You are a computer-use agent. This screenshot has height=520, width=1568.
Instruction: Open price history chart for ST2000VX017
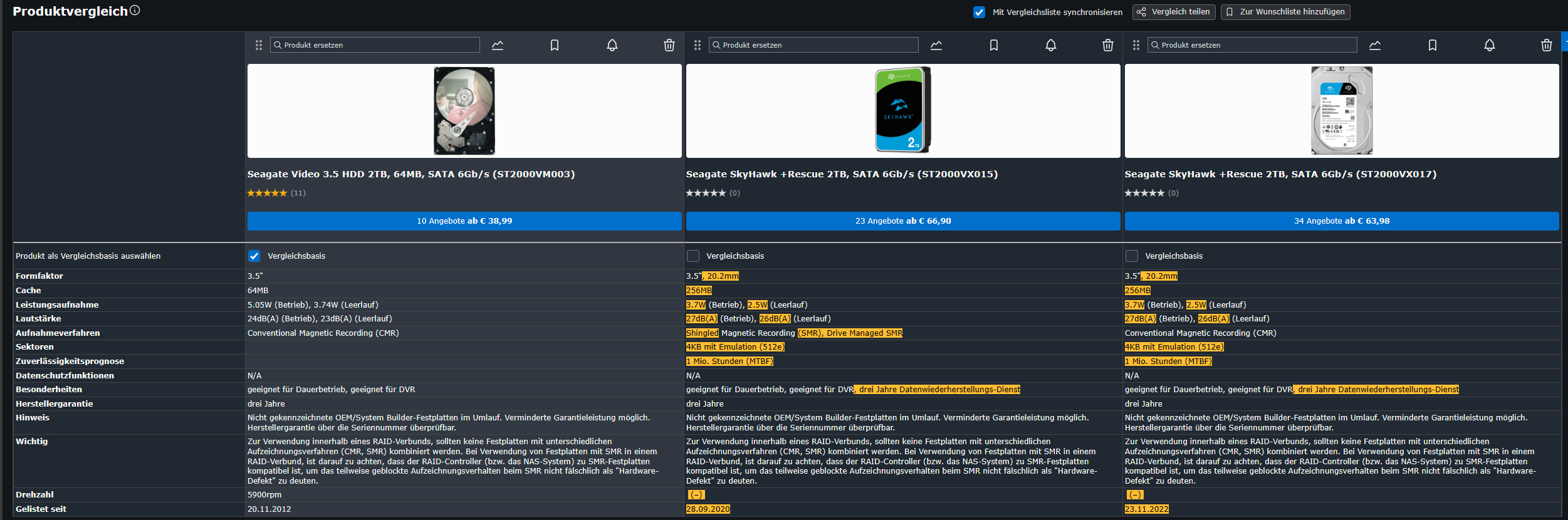[x=1375, y=45]
